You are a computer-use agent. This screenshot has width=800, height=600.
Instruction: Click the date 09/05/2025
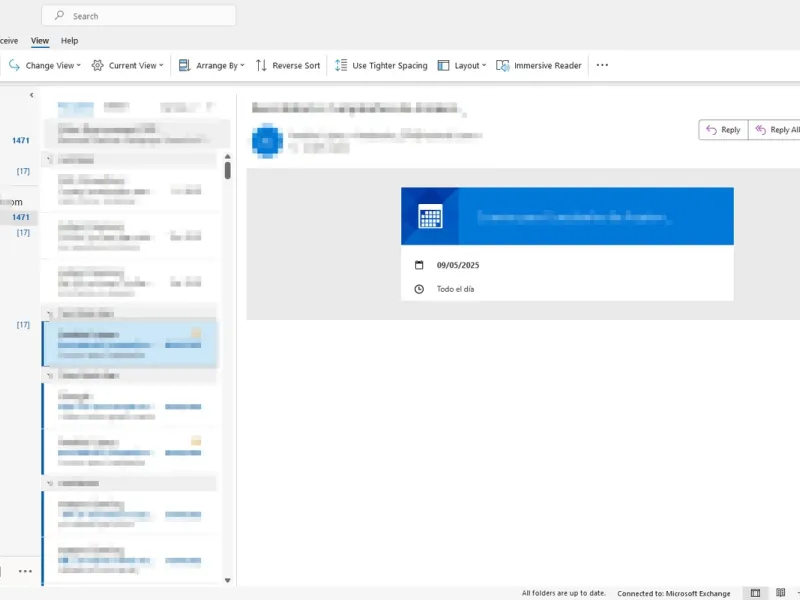click(458, 265)
